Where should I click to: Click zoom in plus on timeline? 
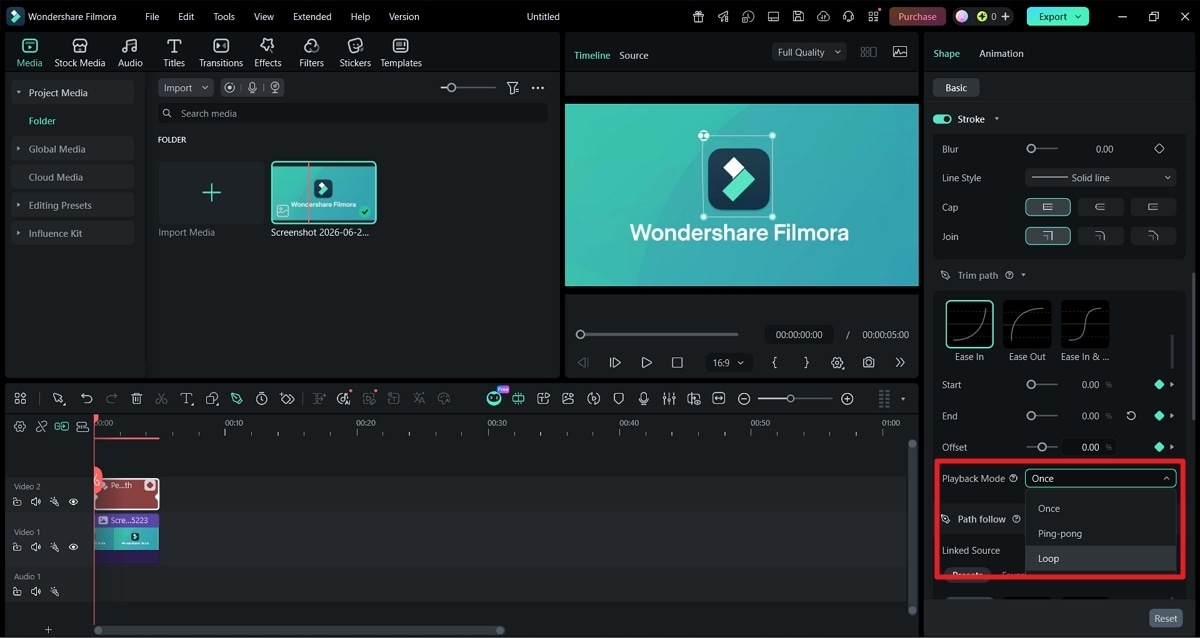(847, 398)
